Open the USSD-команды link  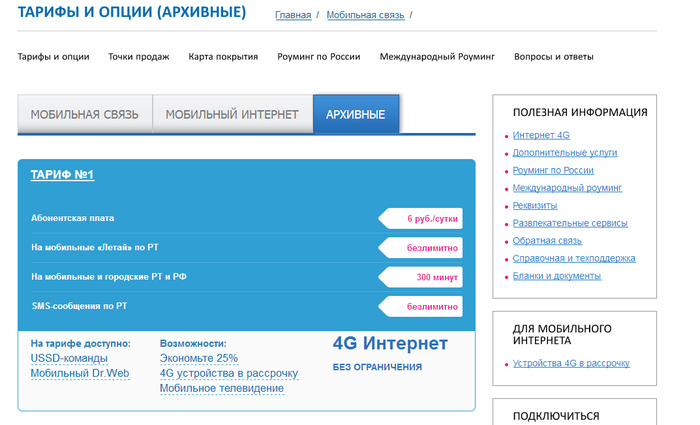pyautogui.click(x=69, y=358)
